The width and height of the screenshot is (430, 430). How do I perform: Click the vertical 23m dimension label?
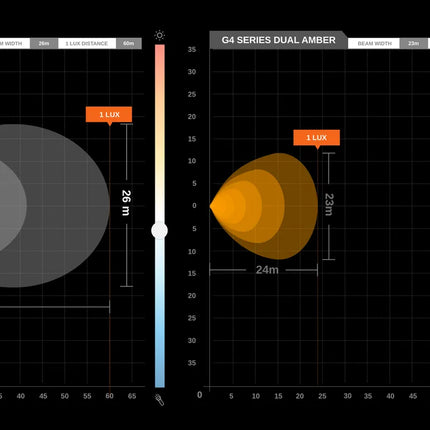point(329,204)
